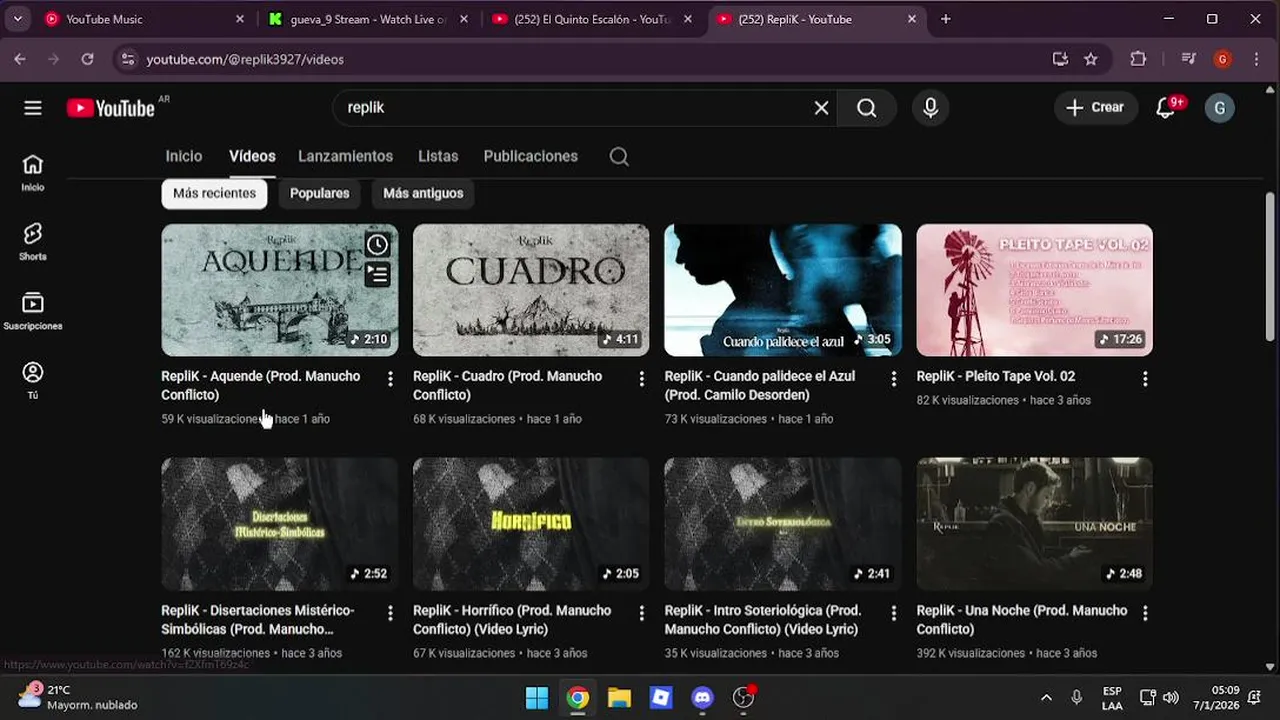Open options for Pleito Tape Vol. 02
Image resolution: width=1280 pixels, height=720 pixels.
pos(1145,379)
